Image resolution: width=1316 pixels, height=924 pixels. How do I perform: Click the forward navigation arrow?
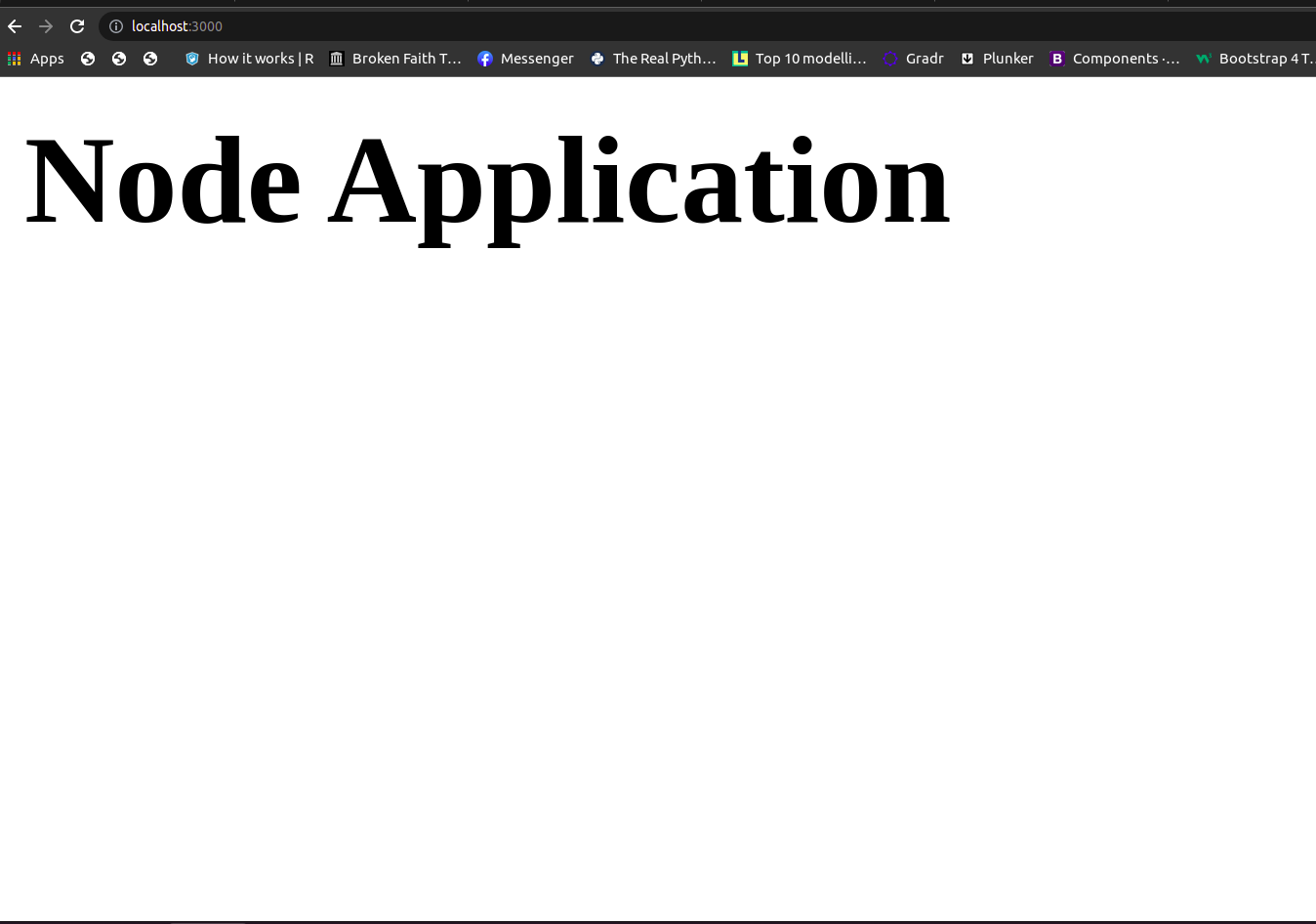click(x=46, y=26)
